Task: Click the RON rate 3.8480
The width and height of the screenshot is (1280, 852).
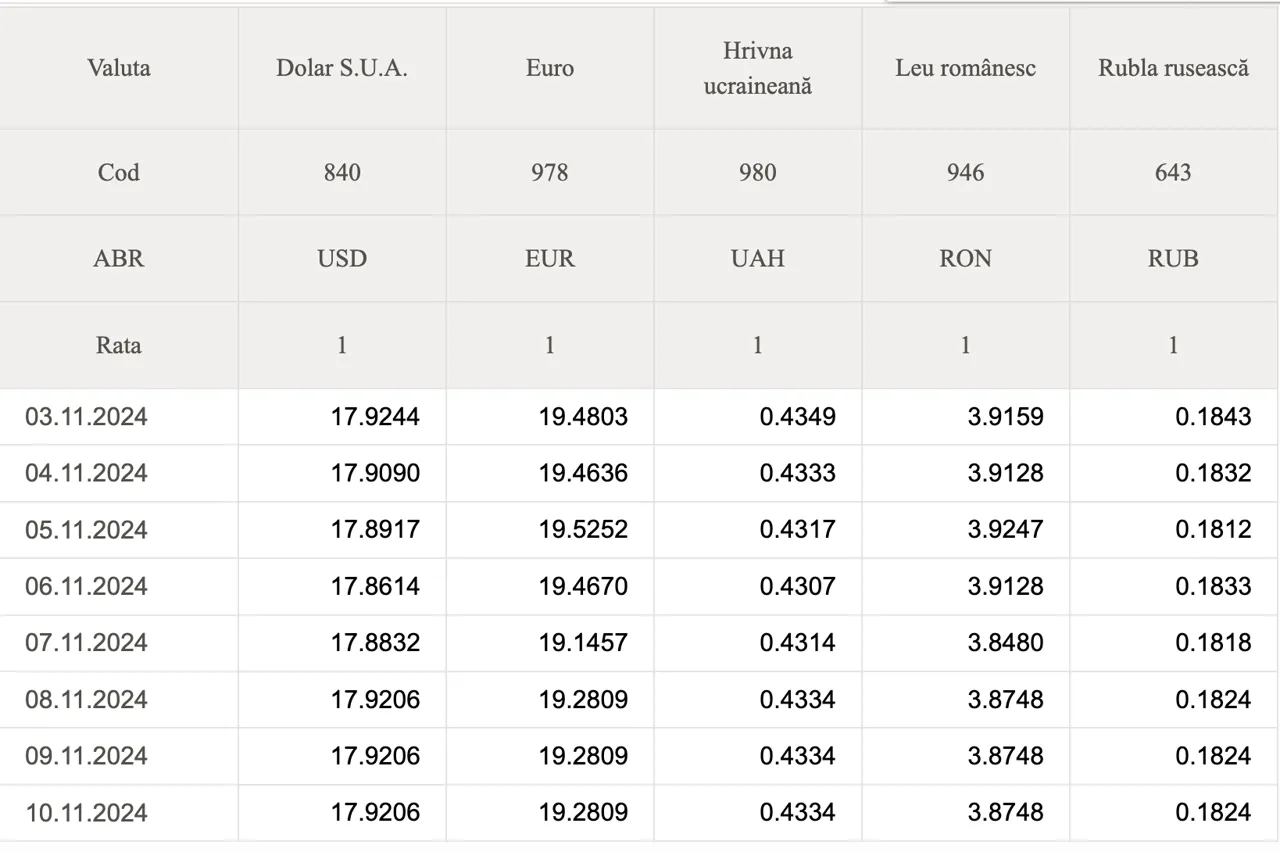Action: (1006, 643)
